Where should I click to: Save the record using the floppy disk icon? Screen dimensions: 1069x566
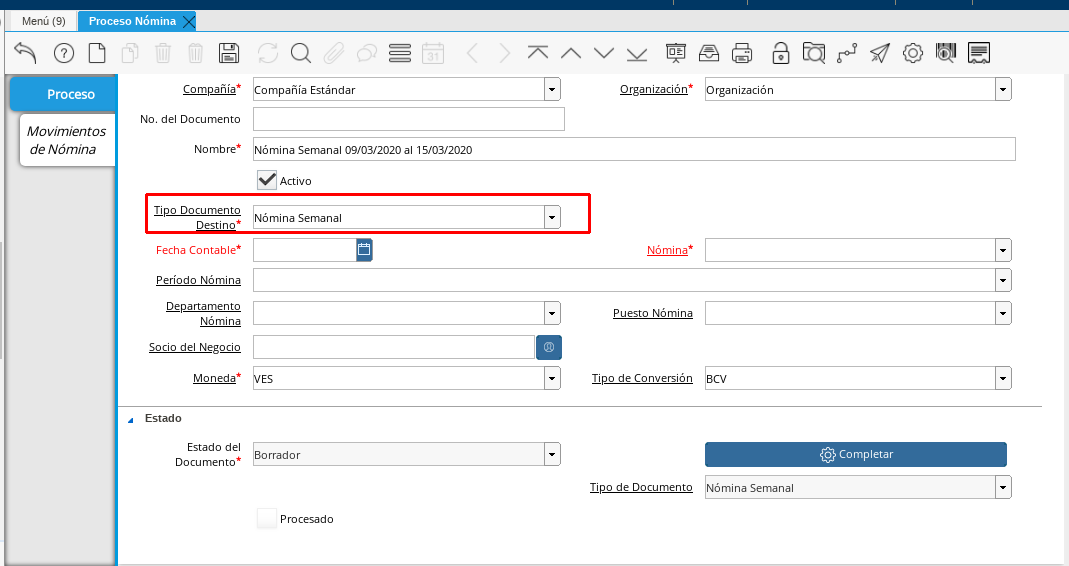pos(229,53)
